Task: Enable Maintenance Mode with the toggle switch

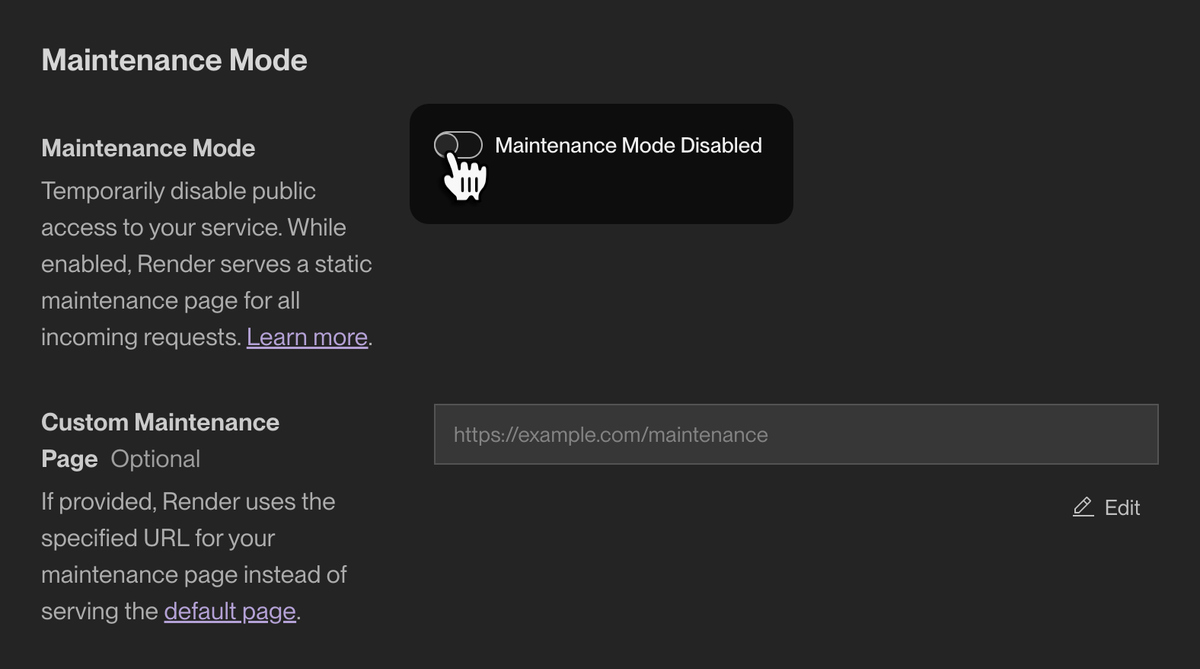Action: click(x=460, y=144)
